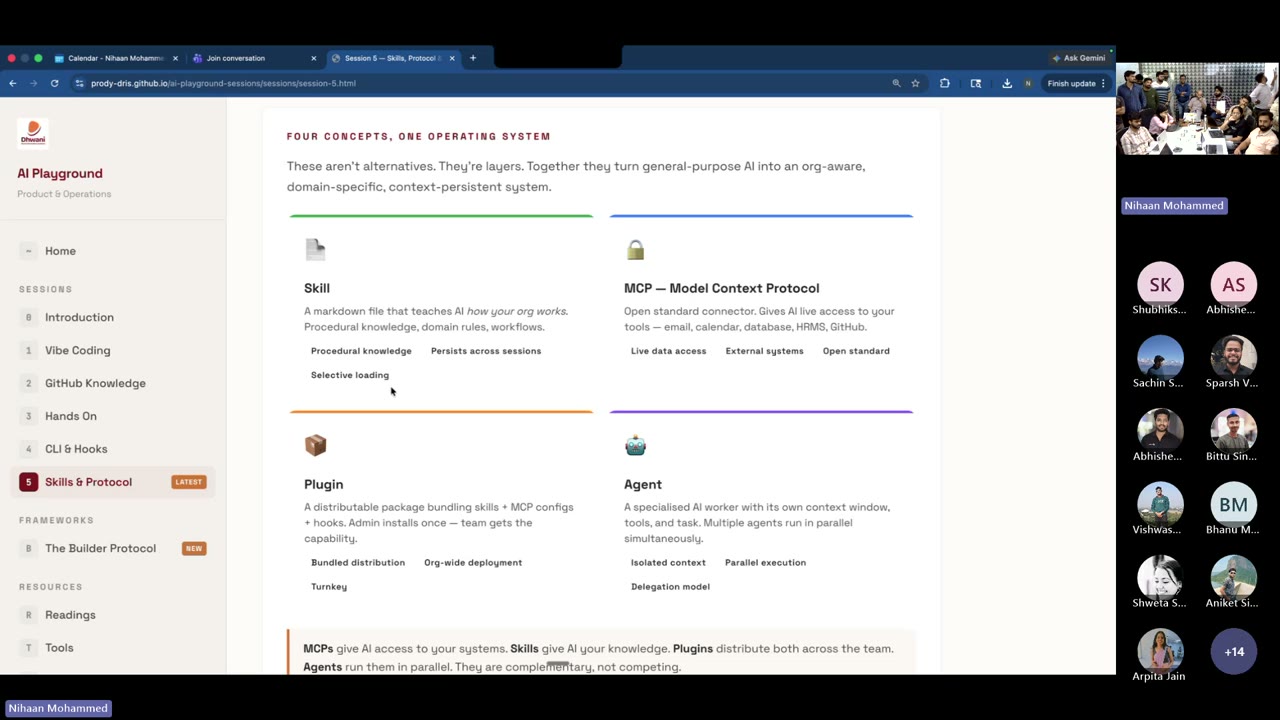Click the screen share icon in the toolbar

pyautogui.click(x=976, y=83)
